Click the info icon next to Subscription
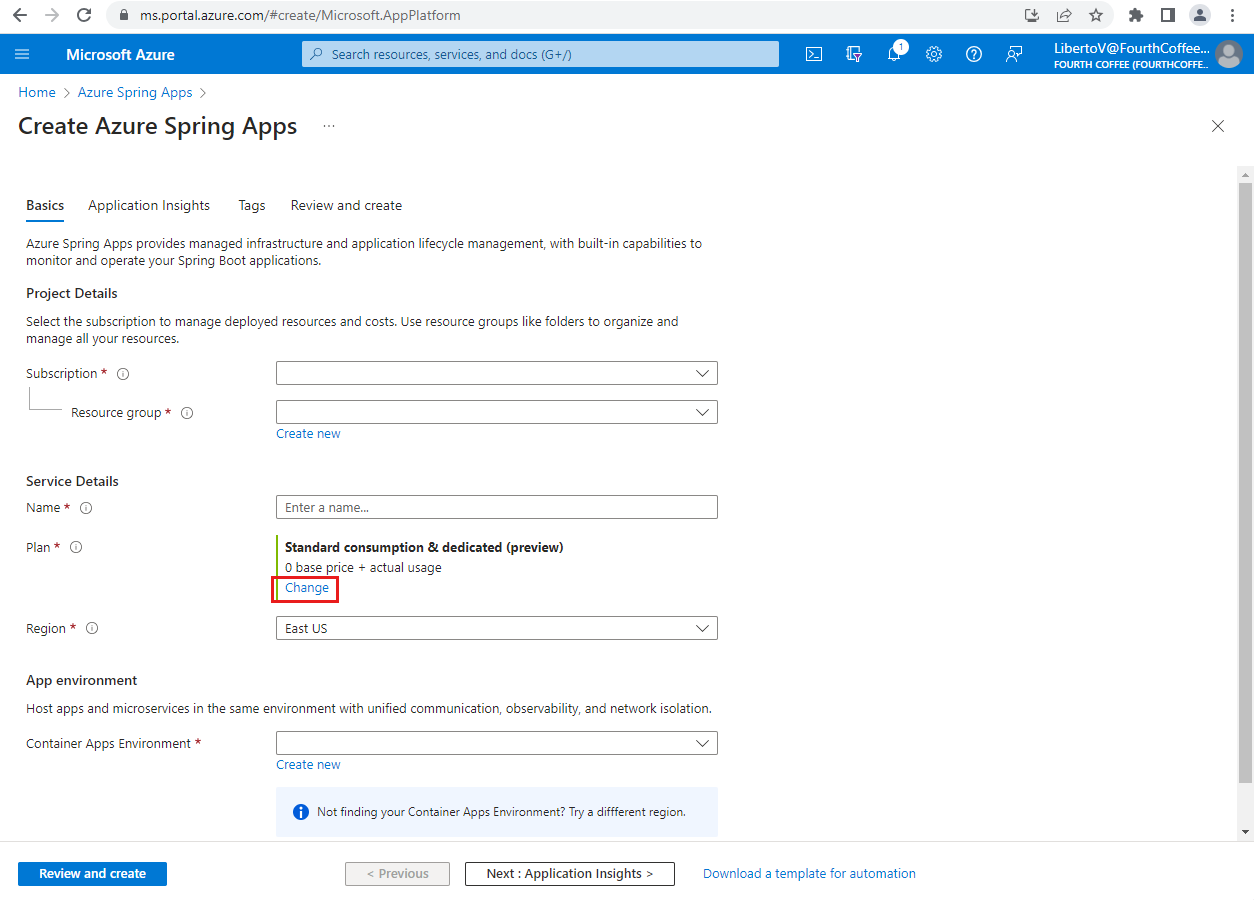 click(123, 374)
